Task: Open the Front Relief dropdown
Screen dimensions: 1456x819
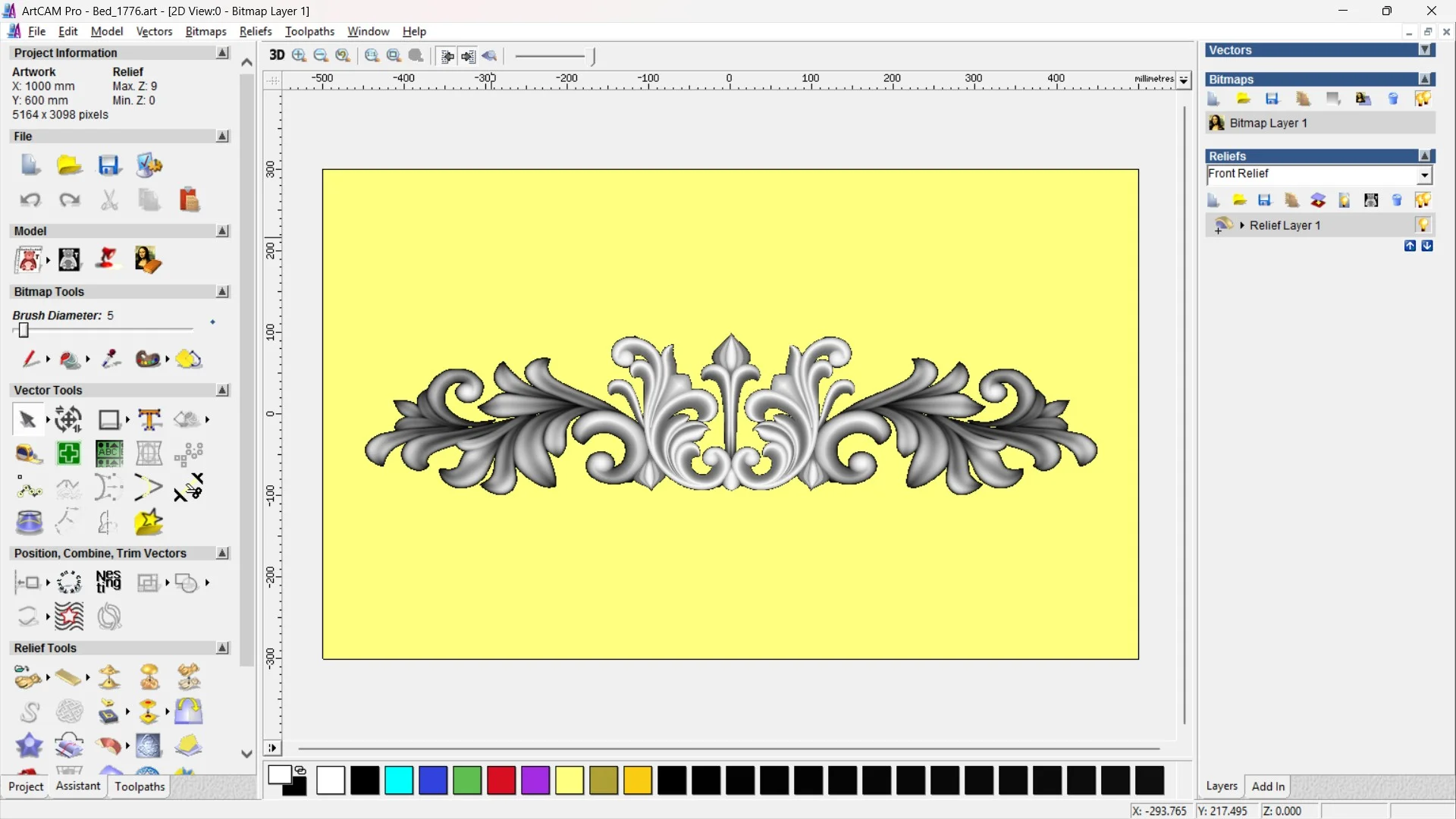Action: 1425,175
